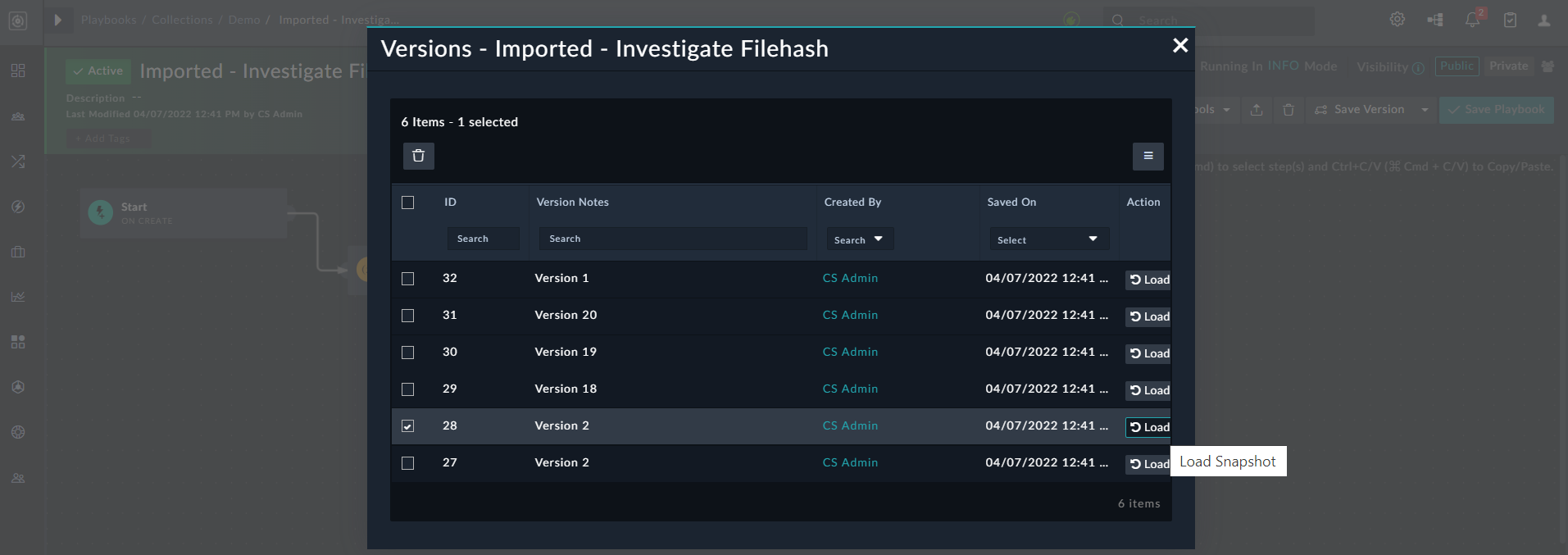Open CS Admin link in row 28

point(850,425)
